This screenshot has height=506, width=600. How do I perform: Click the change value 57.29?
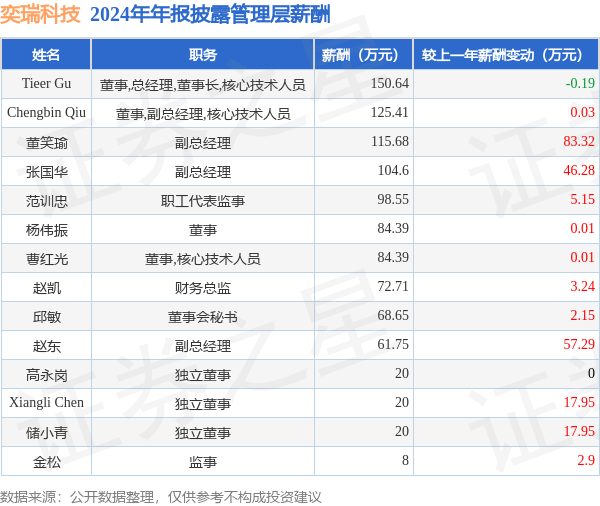(579, 344)
